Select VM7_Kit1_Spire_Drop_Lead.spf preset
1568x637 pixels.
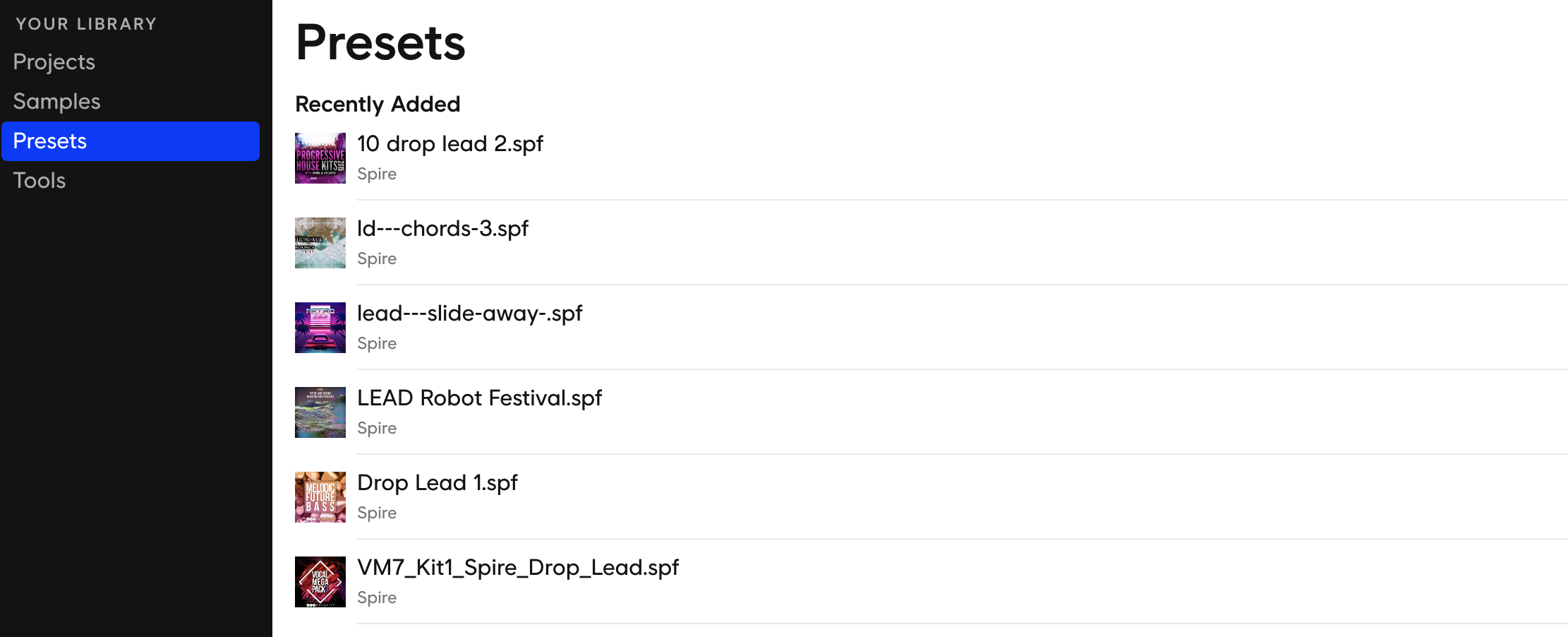click(x=518, y=568)
